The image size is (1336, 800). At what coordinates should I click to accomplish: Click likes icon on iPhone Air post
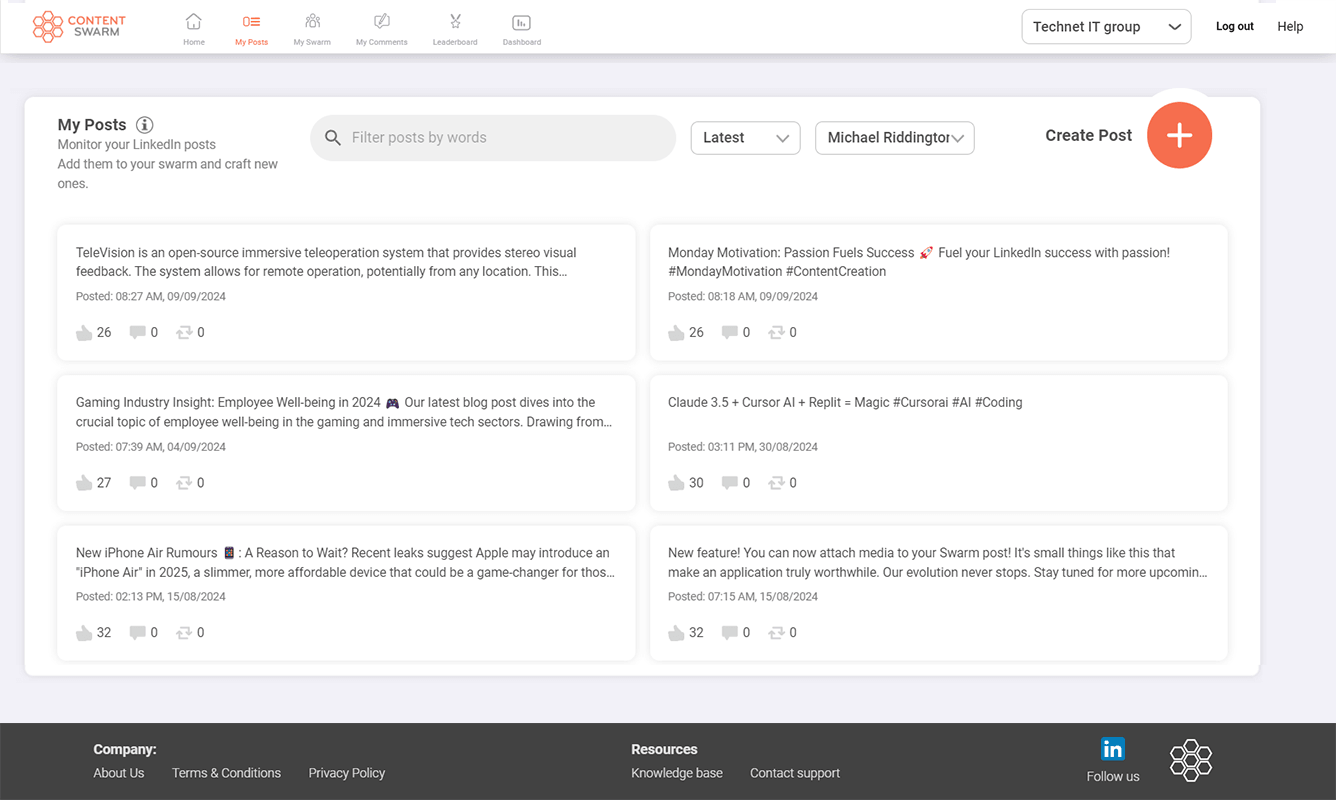[84, 632]
